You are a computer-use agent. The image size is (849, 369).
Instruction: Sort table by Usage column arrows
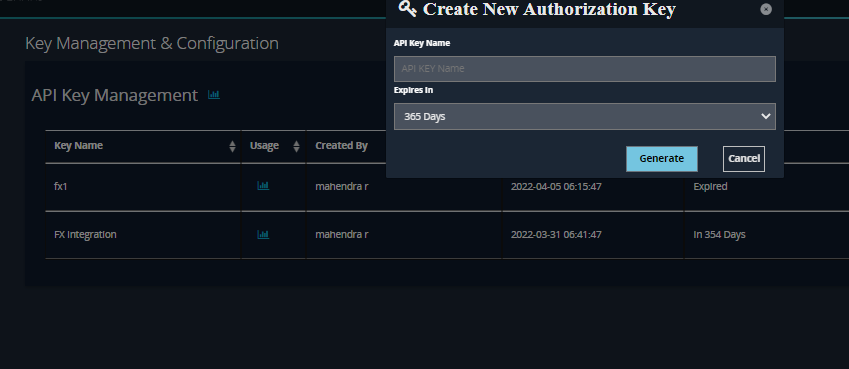[x=296, y=146]
